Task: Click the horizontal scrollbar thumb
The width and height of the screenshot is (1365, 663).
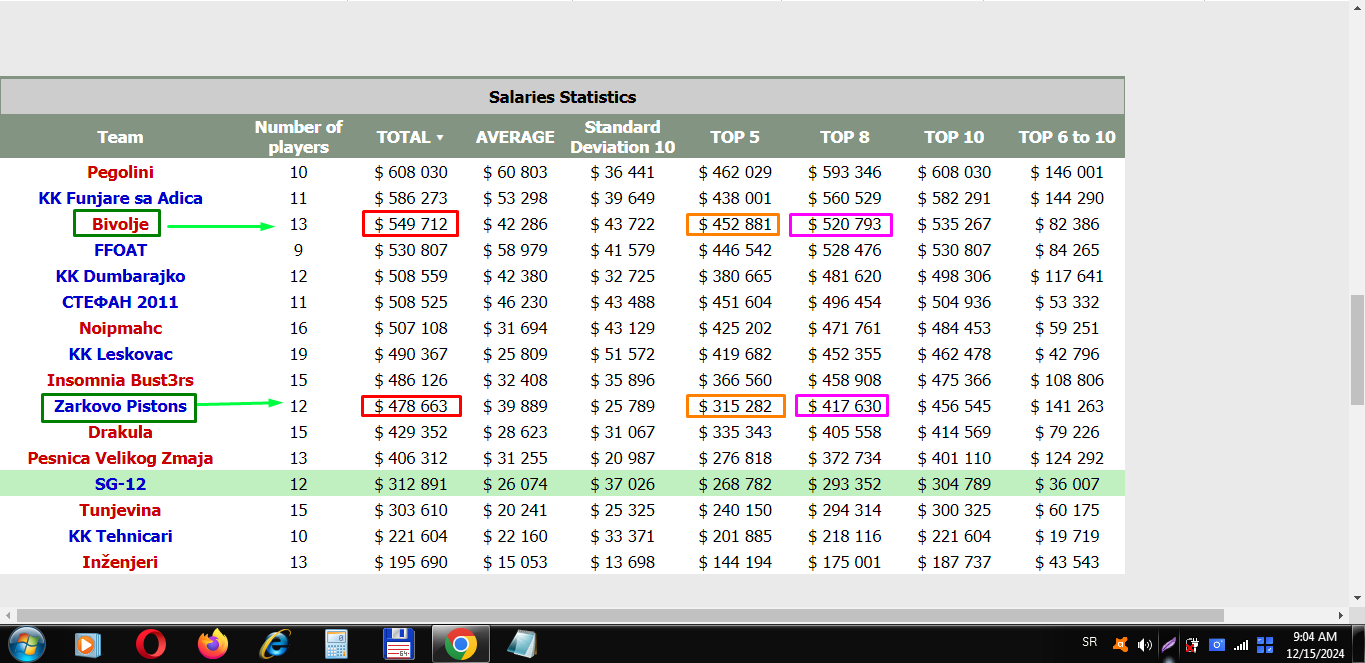Action: point(620,615)
